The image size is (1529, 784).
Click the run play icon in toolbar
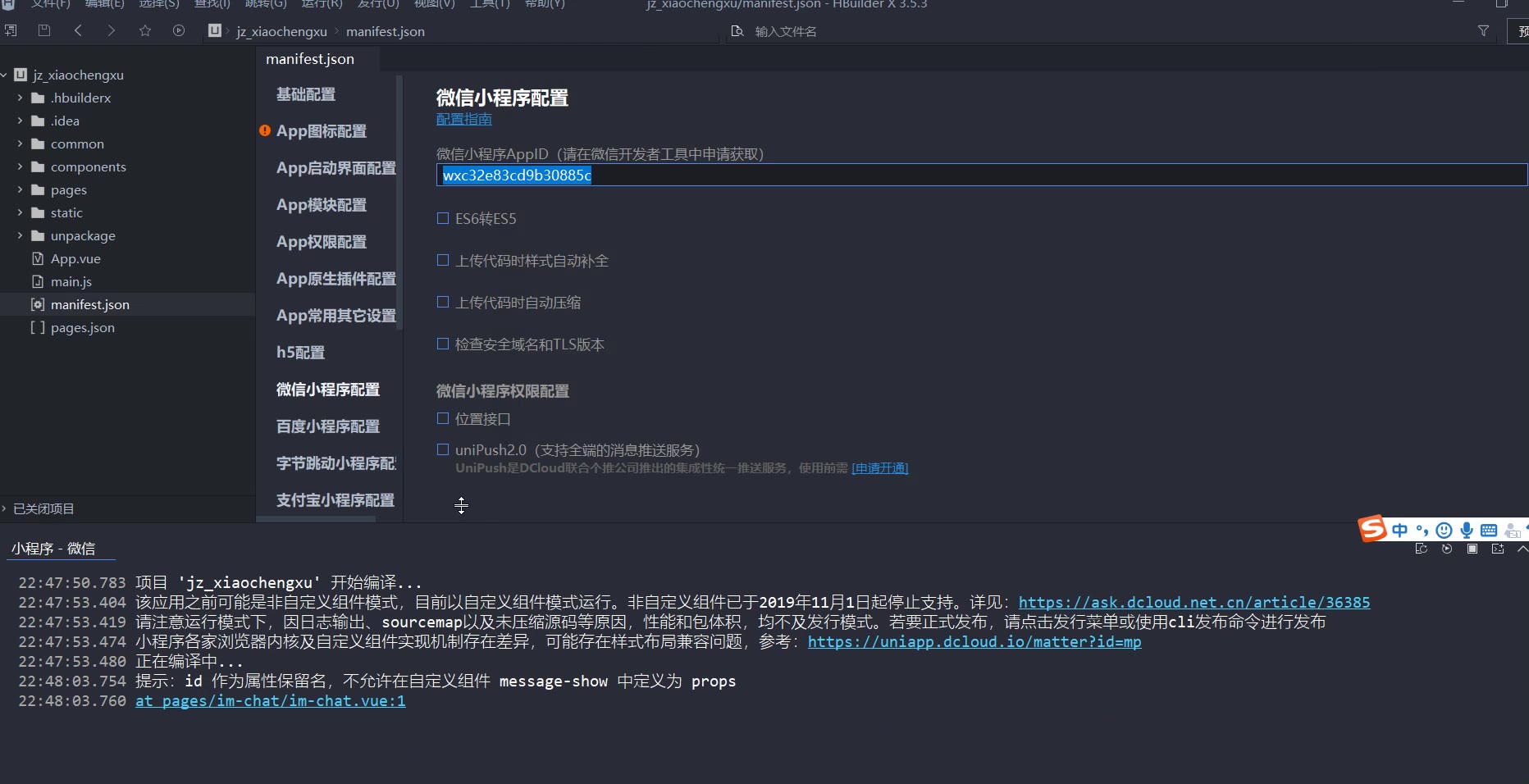(179, 31)
